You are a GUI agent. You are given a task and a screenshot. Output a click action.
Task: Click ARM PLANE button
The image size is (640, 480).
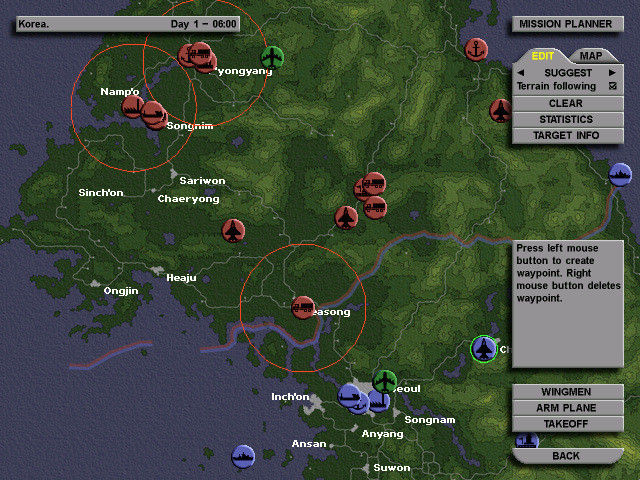point(567,408)
